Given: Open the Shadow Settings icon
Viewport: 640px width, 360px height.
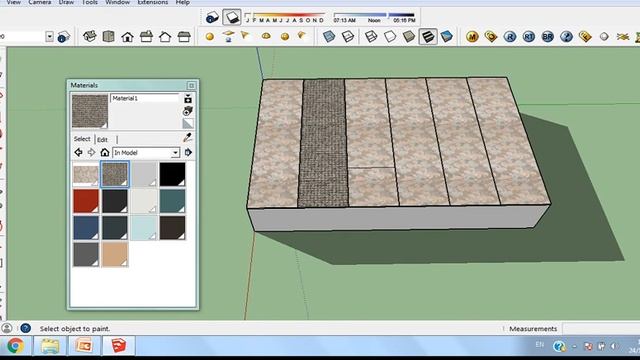Looking at the screenshot, I should 212,17.
